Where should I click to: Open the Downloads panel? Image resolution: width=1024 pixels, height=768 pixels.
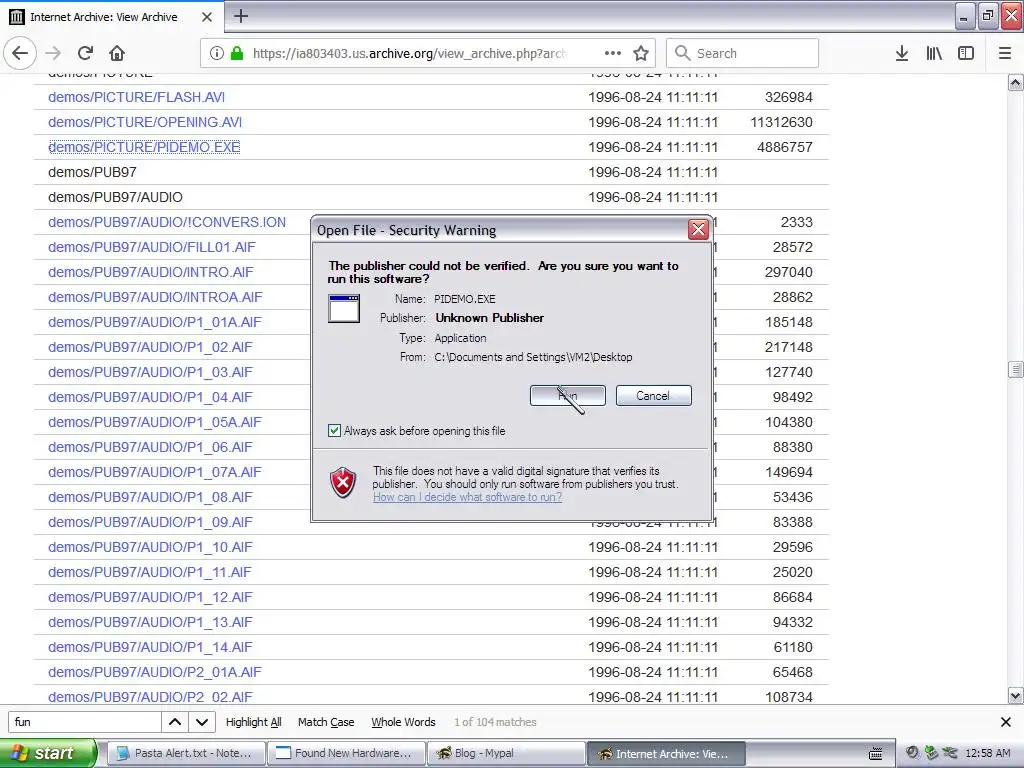[902, 53]
